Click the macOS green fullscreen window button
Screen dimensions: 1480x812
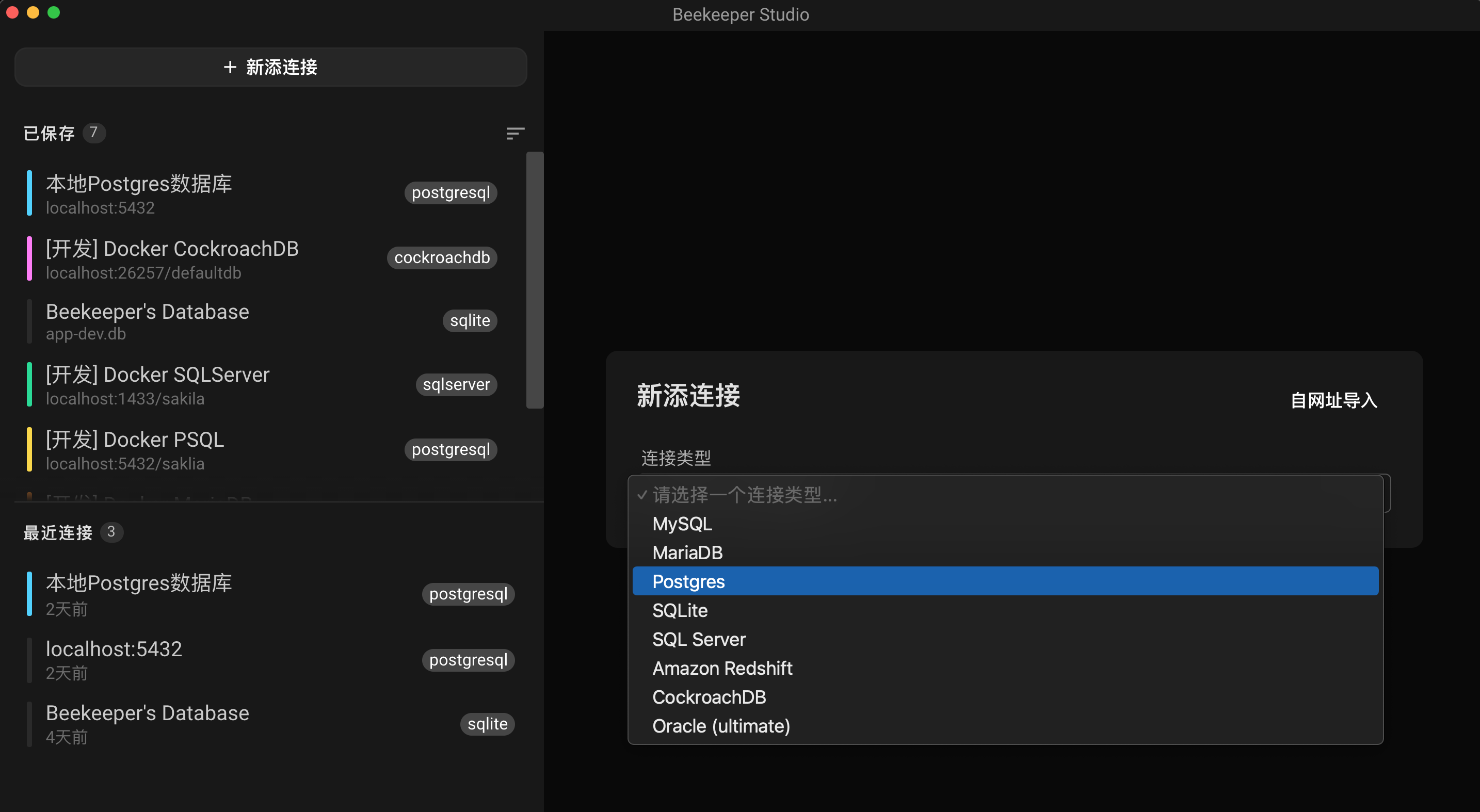[x=54, y=12]
